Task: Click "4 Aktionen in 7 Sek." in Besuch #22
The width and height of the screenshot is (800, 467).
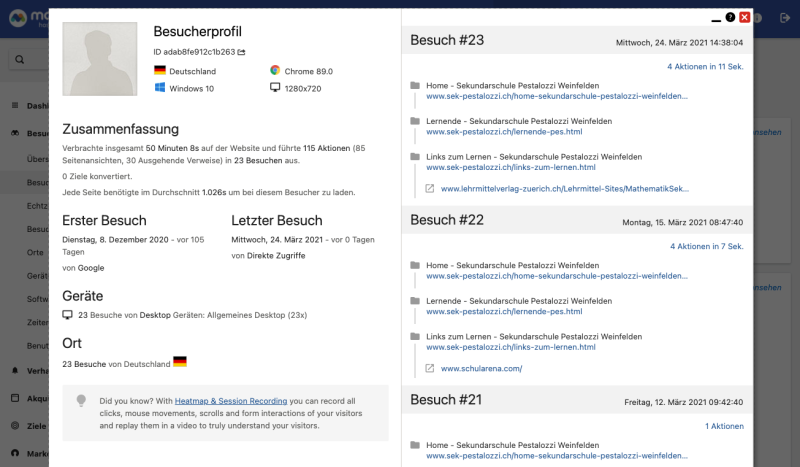Action: [707, 246]
